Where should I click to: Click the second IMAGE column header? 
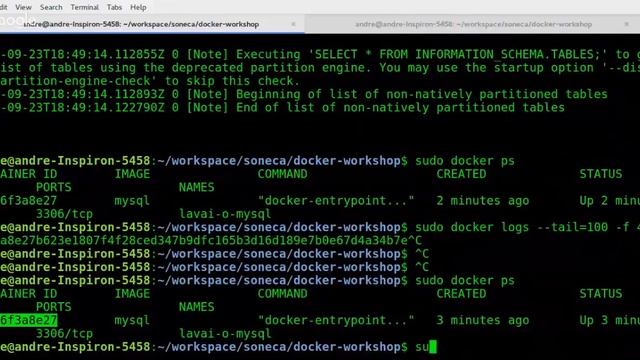pos(132,294)
